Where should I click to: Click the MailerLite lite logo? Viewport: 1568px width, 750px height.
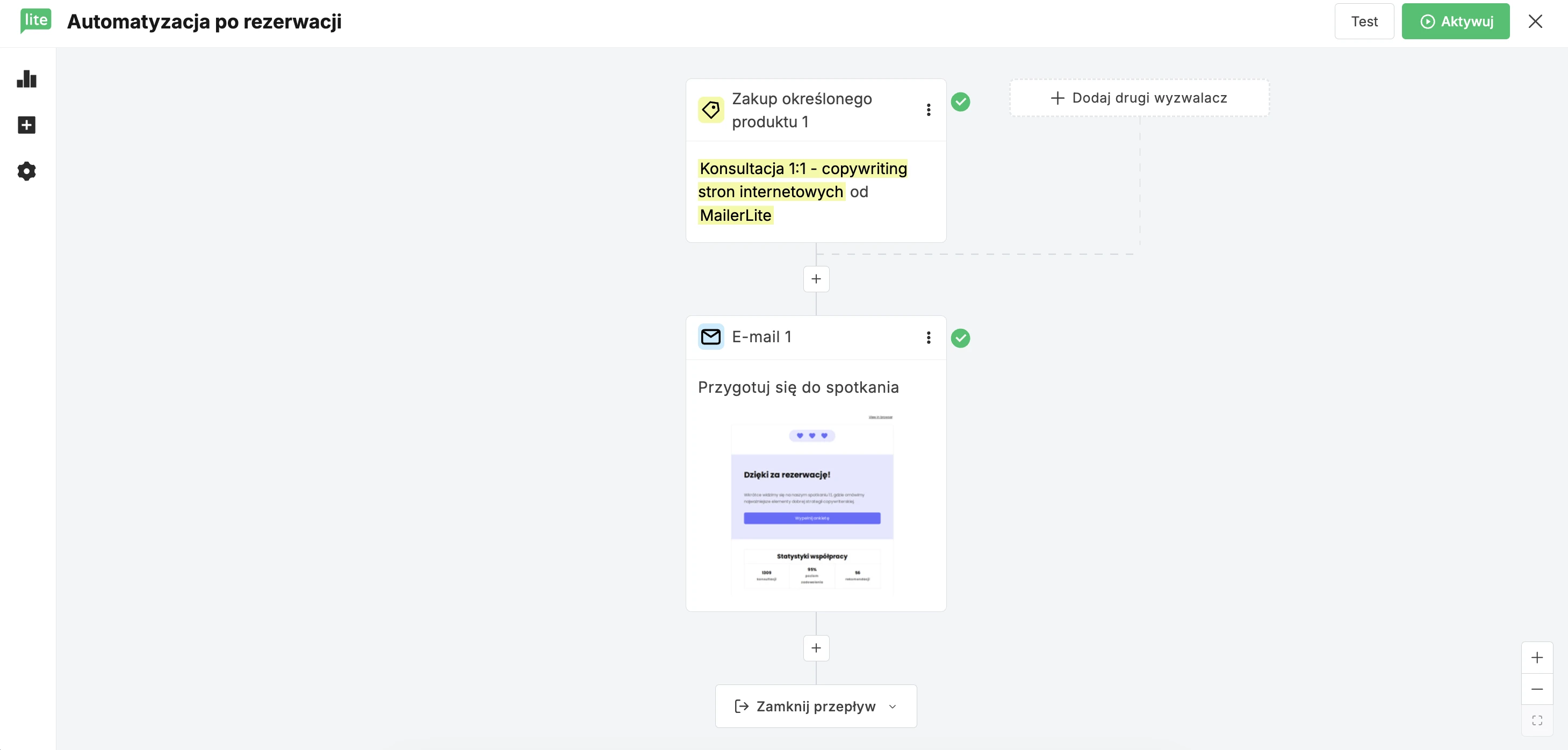tap(36, 21)
